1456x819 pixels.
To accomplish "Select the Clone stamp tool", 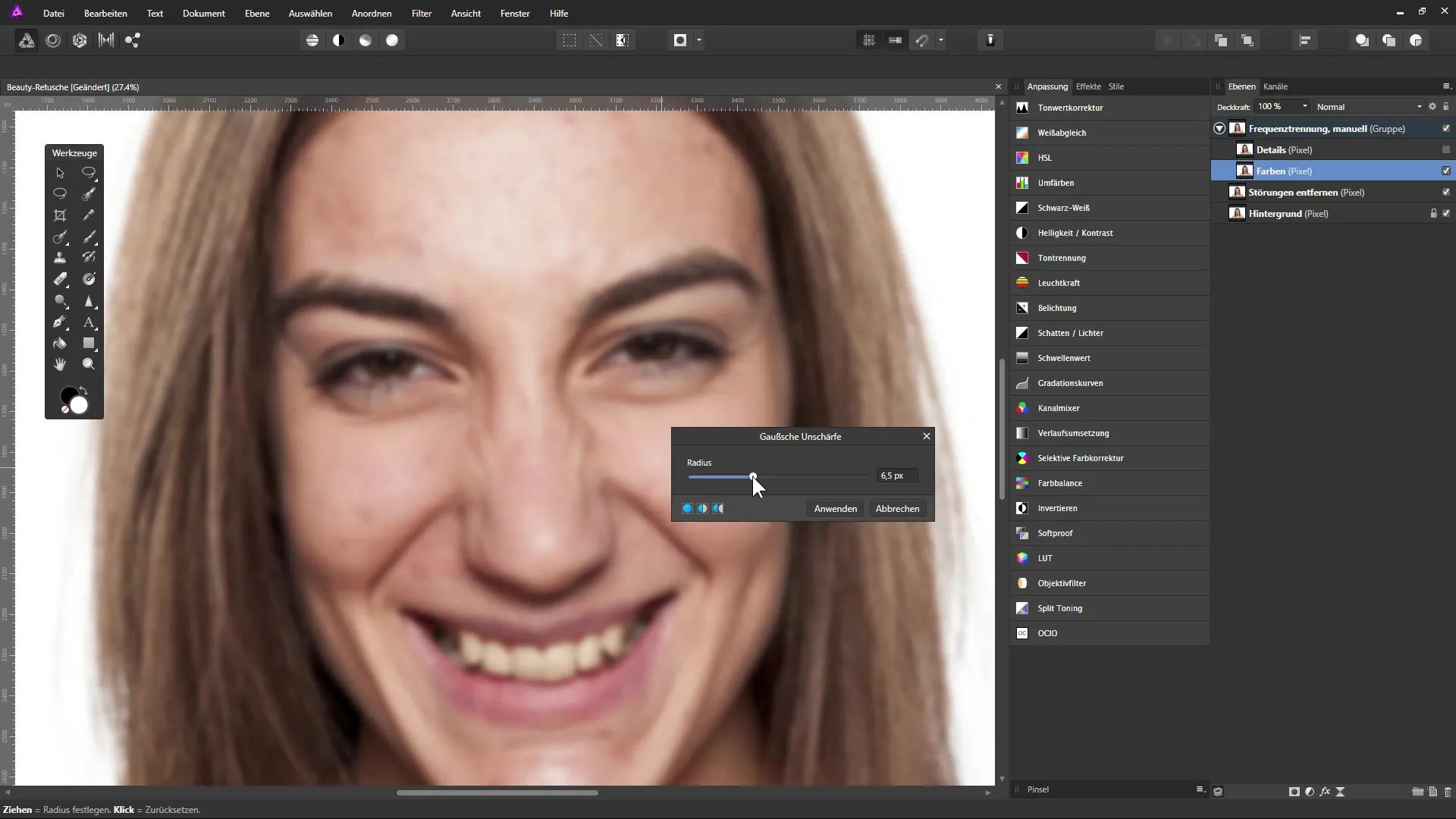I will [60, 258].
